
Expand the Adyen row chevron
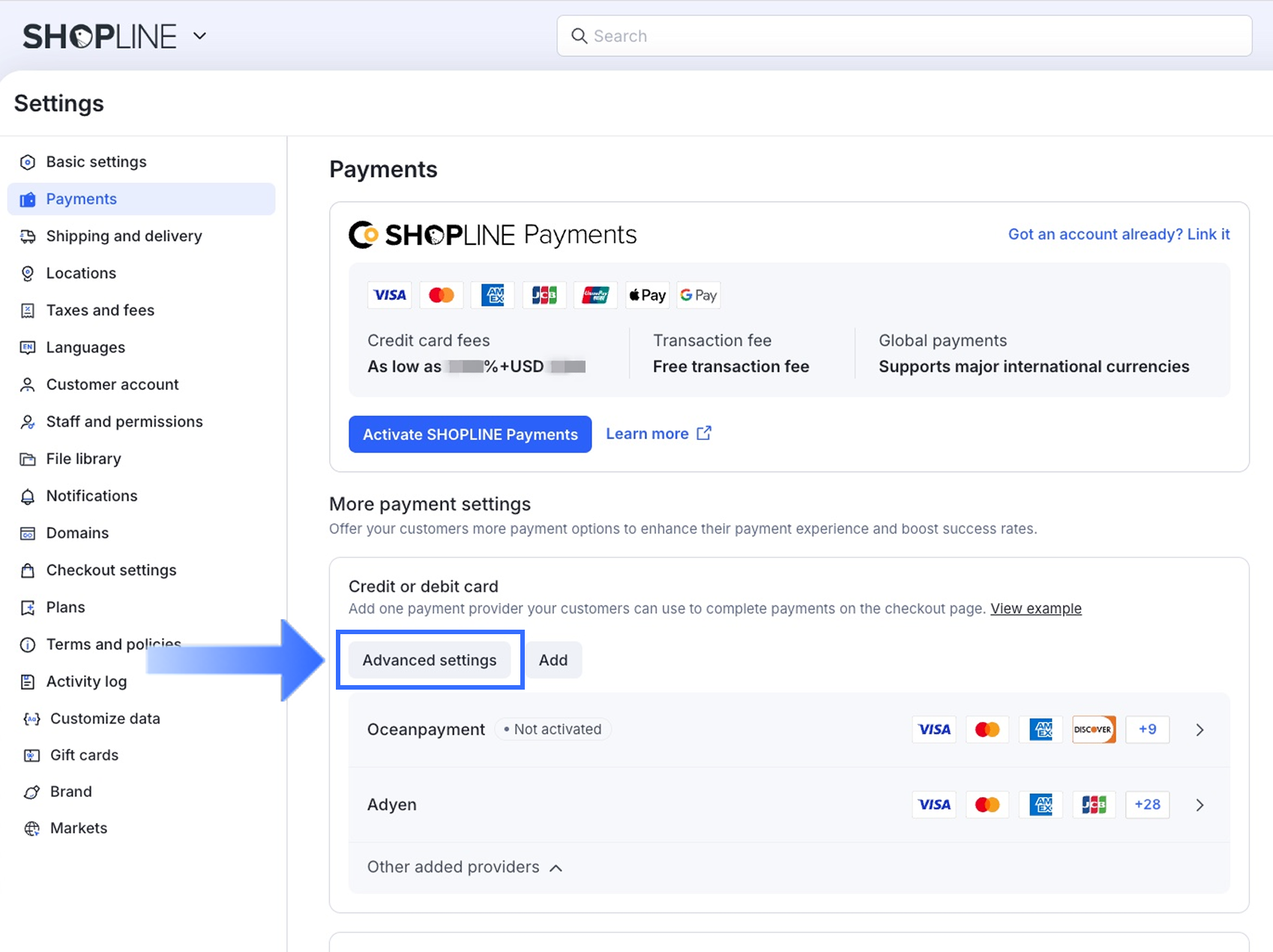1200,805
